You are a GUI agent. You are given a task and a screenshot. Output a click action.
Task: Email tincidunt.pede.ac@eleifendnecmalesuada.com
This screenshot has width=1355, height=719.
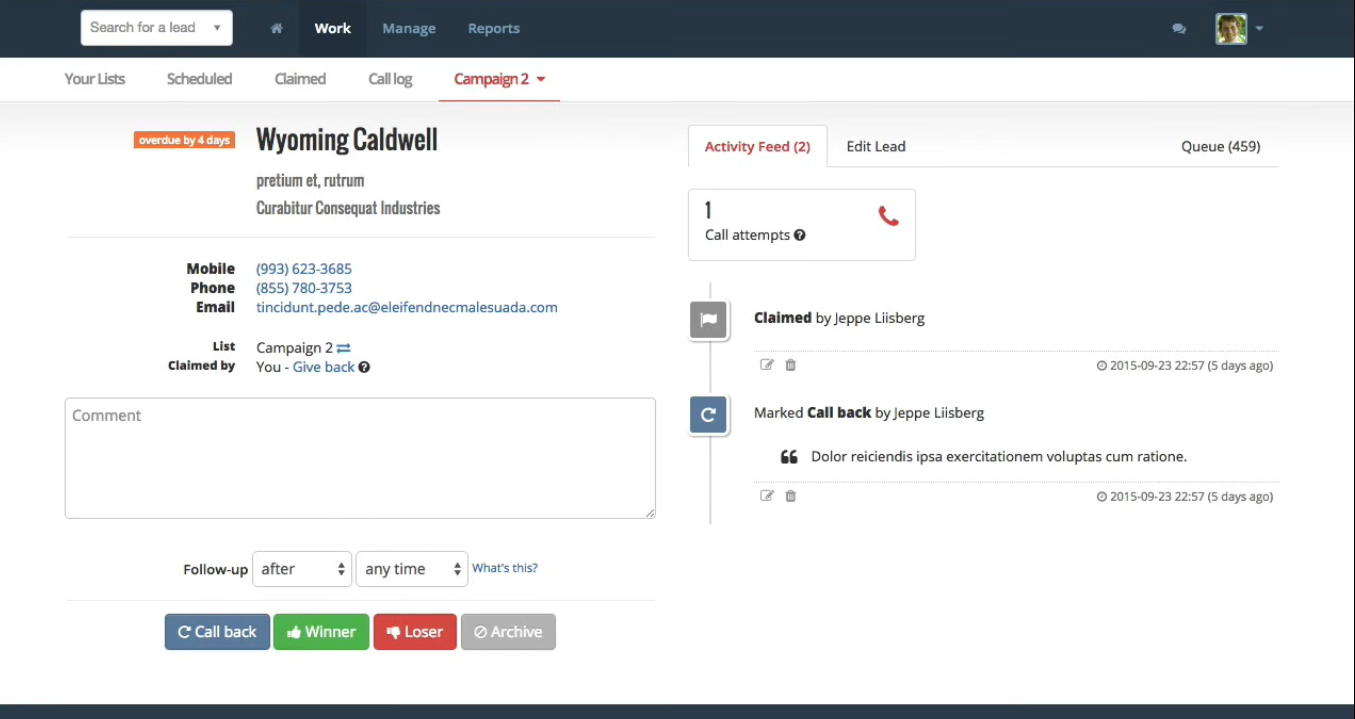(x=407, y=307)
